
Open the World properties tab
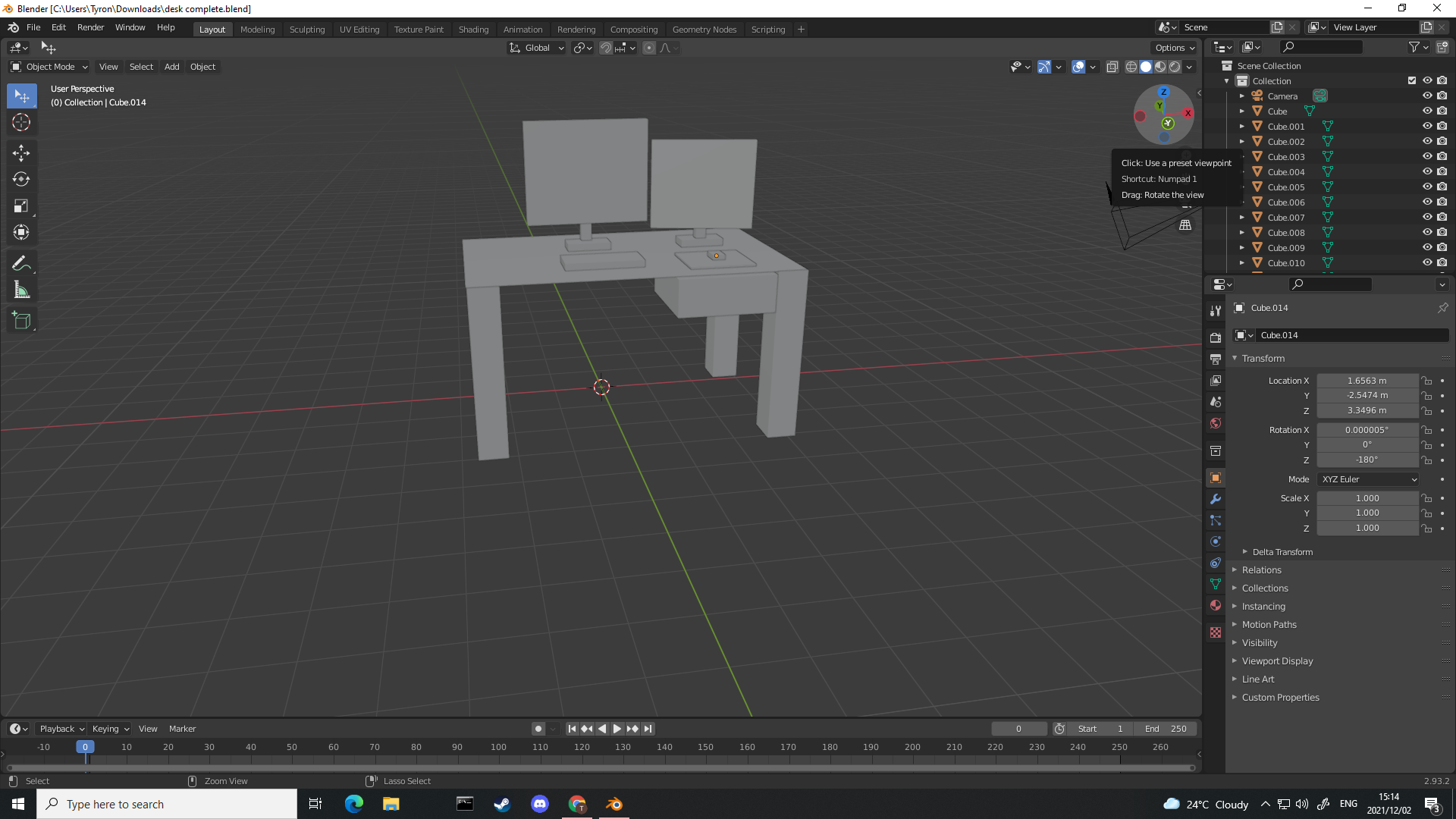1215,423
